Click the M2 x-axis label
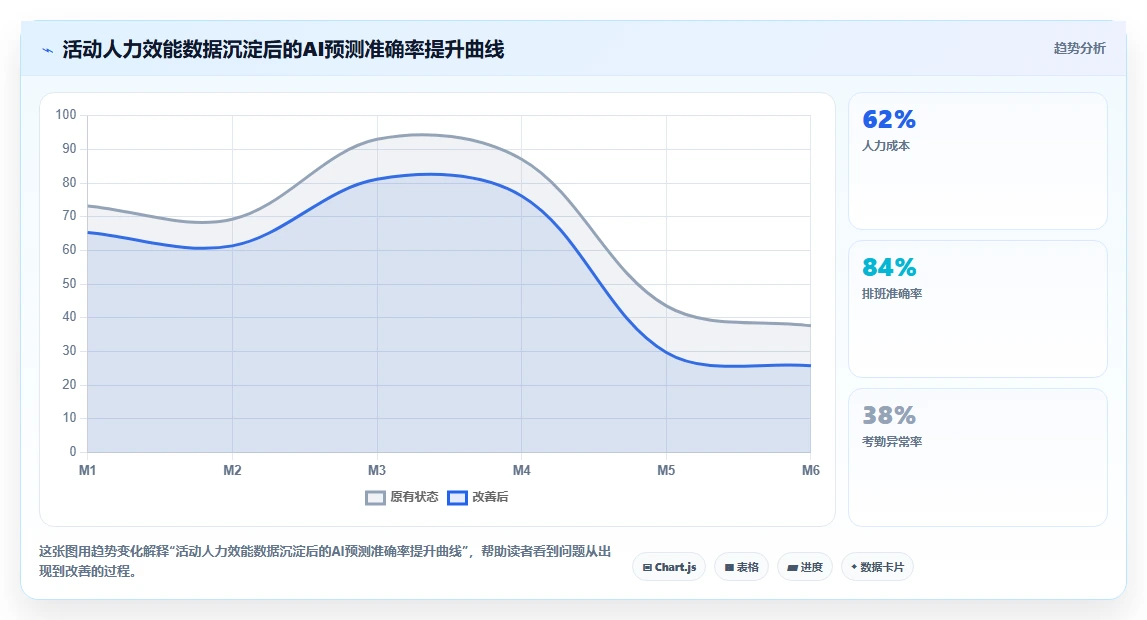The height and width of the screenshot is (620, 1147). click(232, 470)
